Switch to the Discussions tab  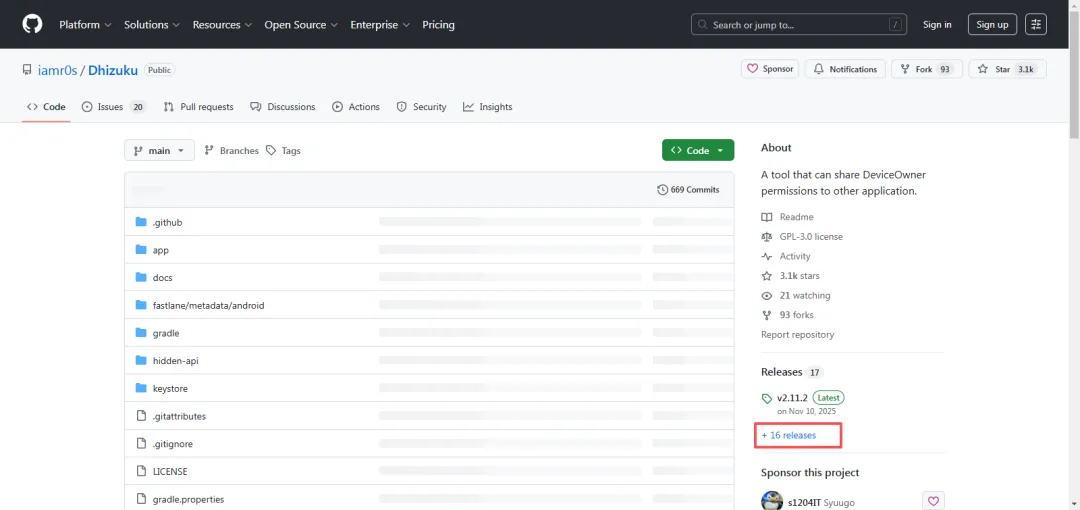tap(282, 107)
